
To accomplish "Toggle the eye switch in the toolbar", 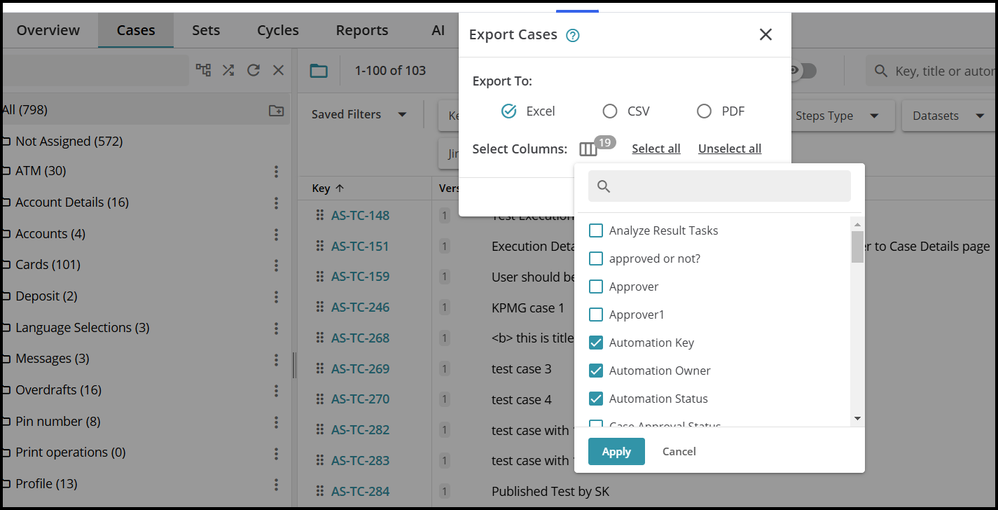I will click(x=803, y=71).
